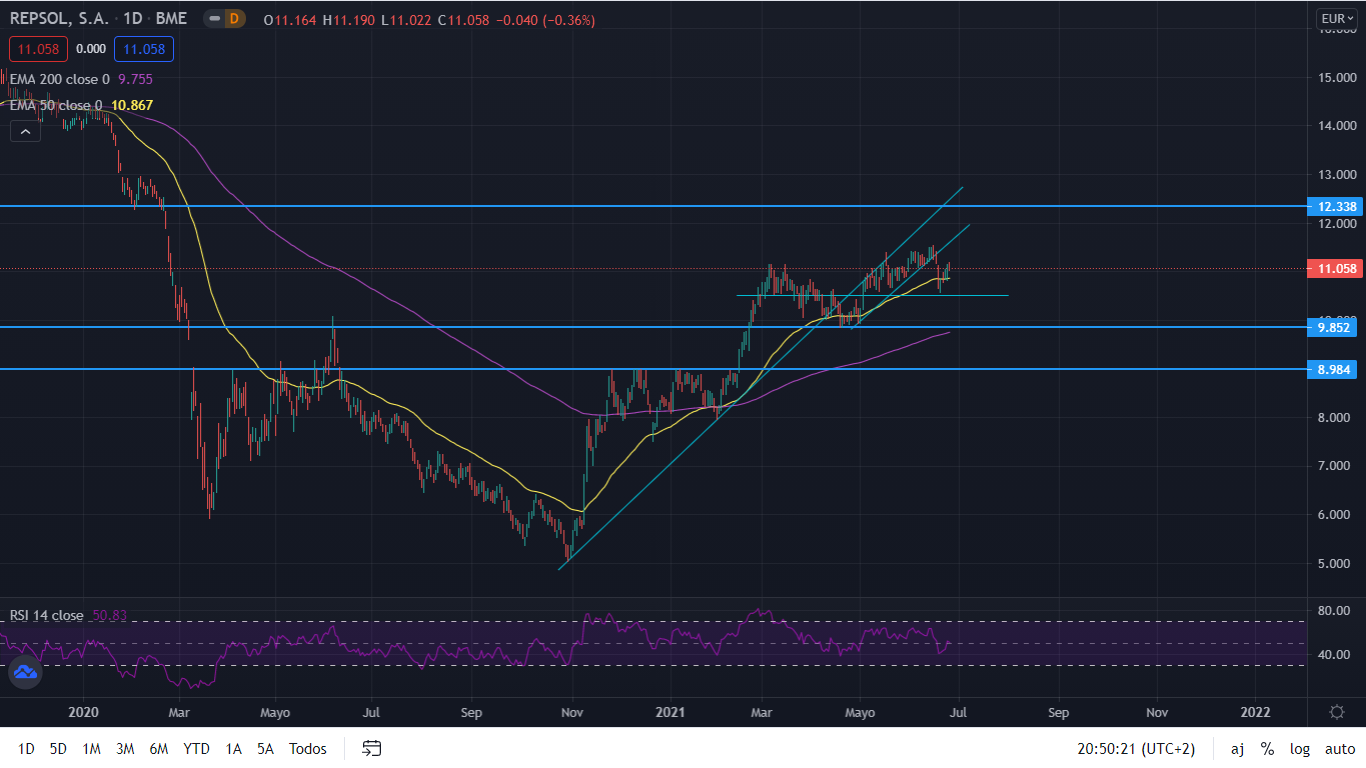Click the blue 11.058 buy price box
The height and width of the screenshot is (768, 1366).
click(143, 49)
